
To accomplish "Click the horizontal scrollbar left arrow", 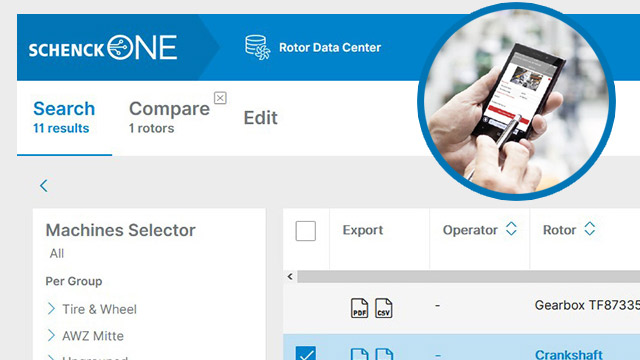I will [290, 276].
